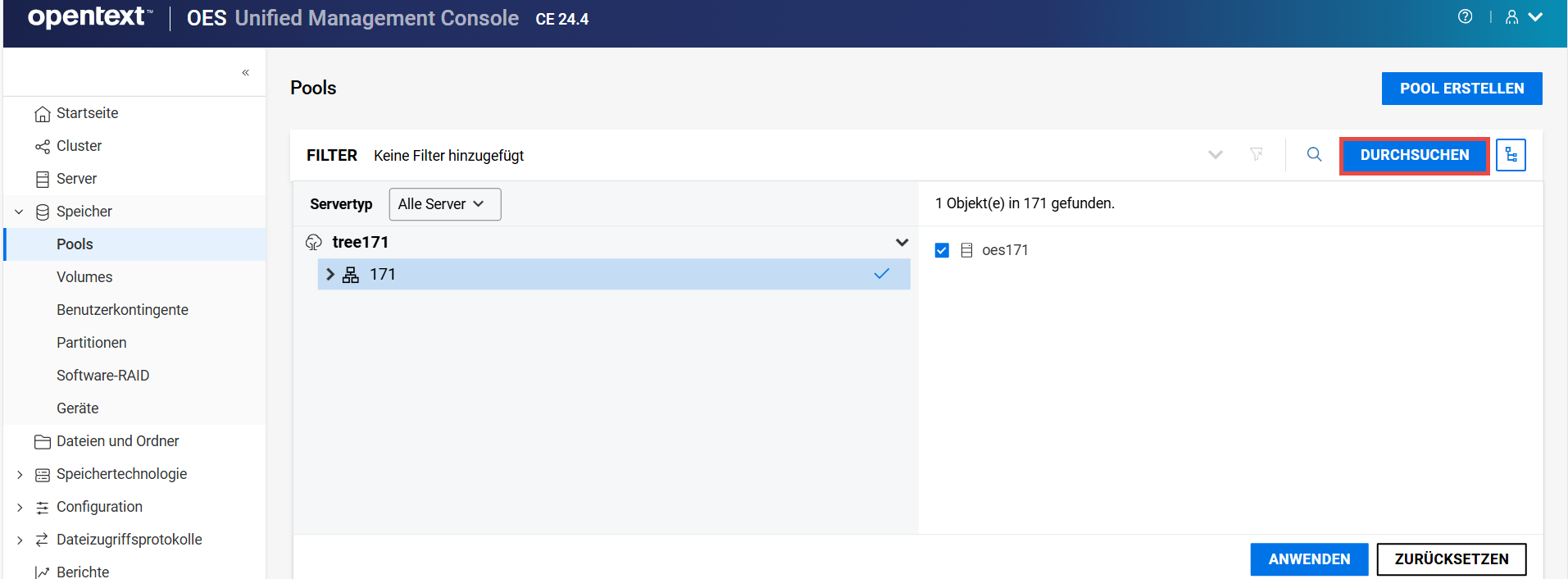Click the POOL ERSTELLEN button
1568x579 pixels.
(1461, 89)
